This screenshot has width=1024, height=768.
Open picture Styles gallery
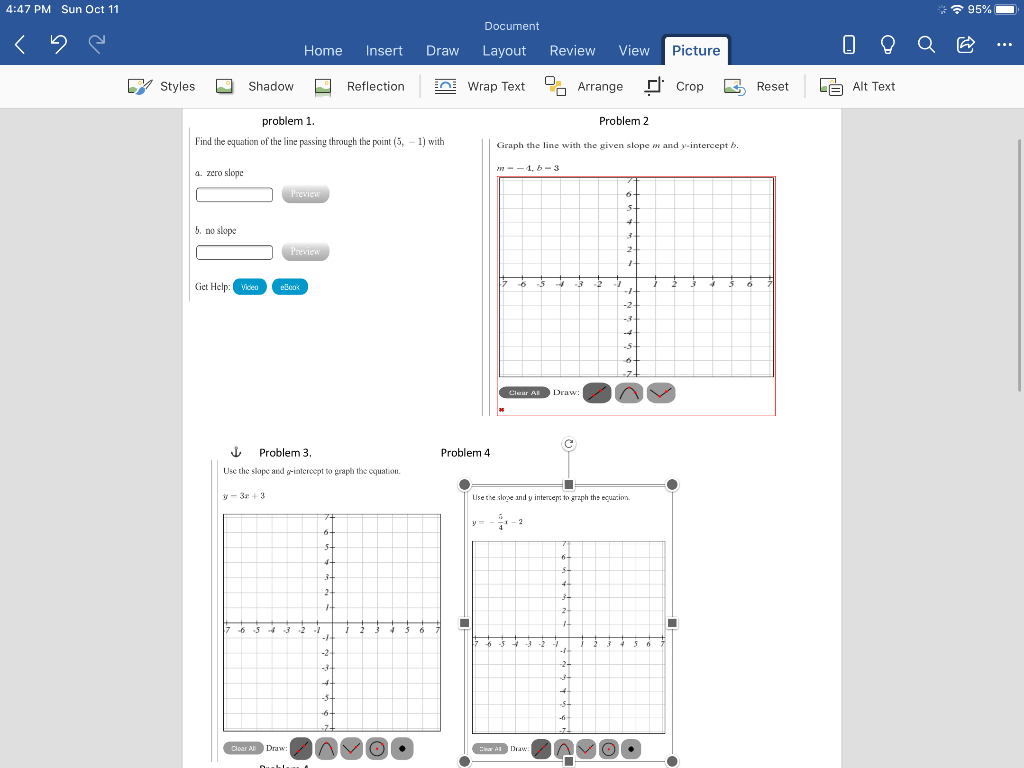[161, 86]
